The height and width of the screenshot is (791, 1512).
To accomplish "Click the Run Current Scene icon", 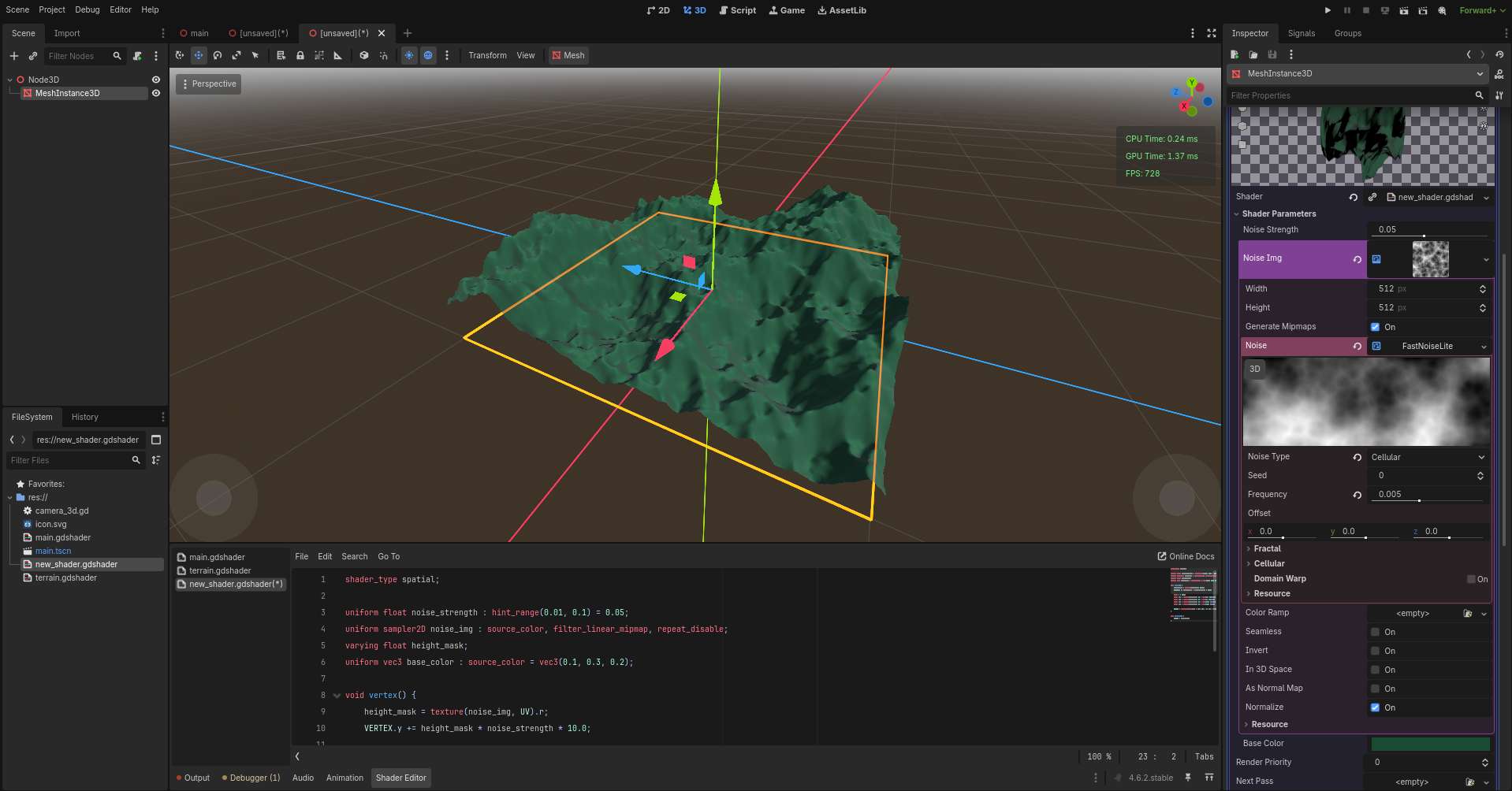I will click(1404, 10).
